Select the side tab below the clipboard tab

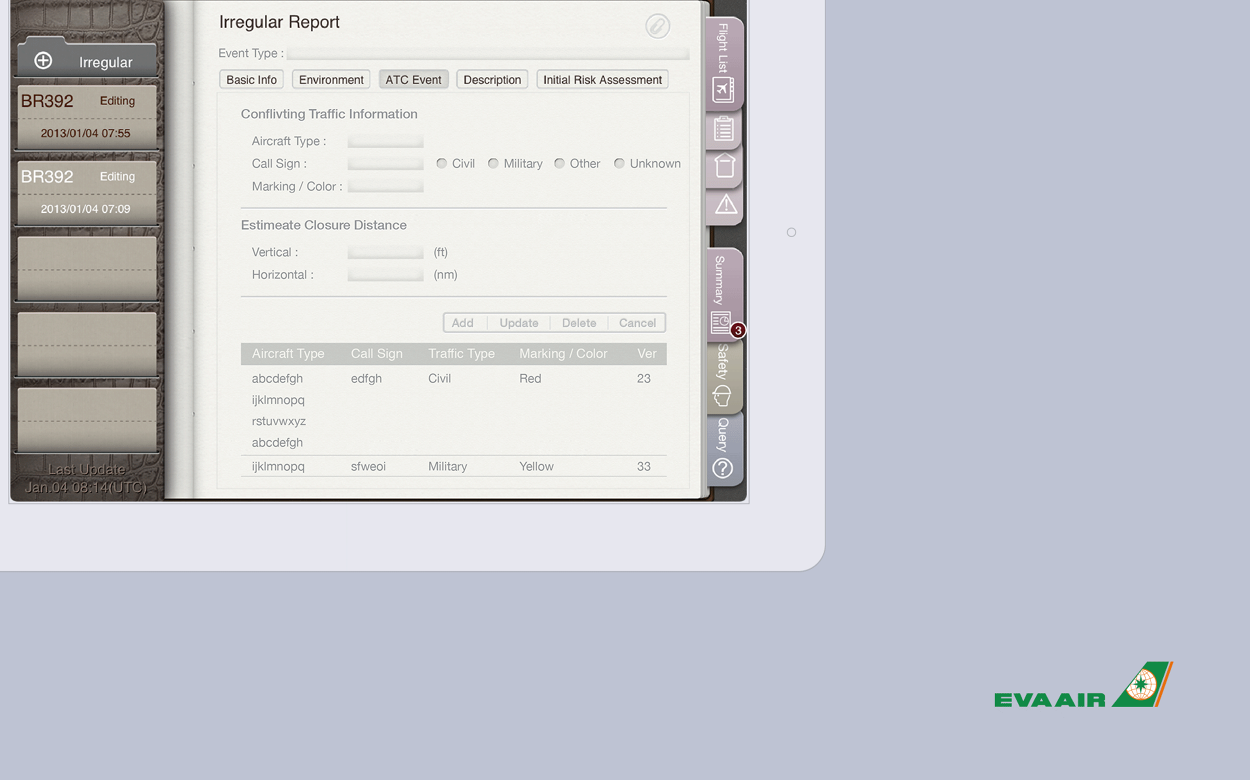pyautogui.click(x=724, y=167)
